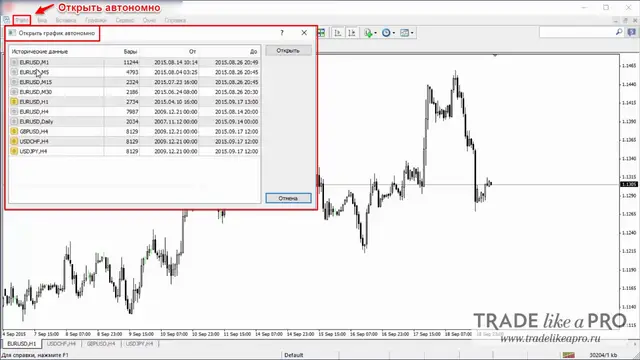Select the EURUSD,M15 history row
The height and width of the screenshot is (360, 640).
coord(135,82)
